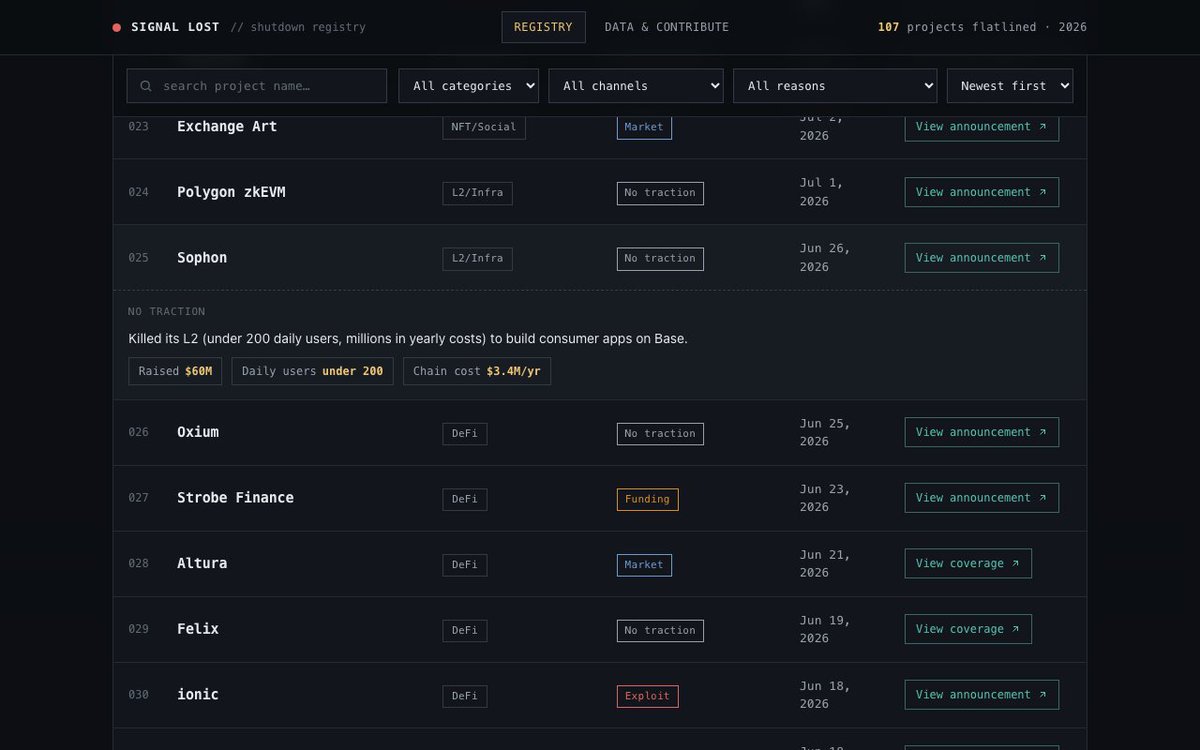
Task: View coverage for Altura
Action: (968, 563)
